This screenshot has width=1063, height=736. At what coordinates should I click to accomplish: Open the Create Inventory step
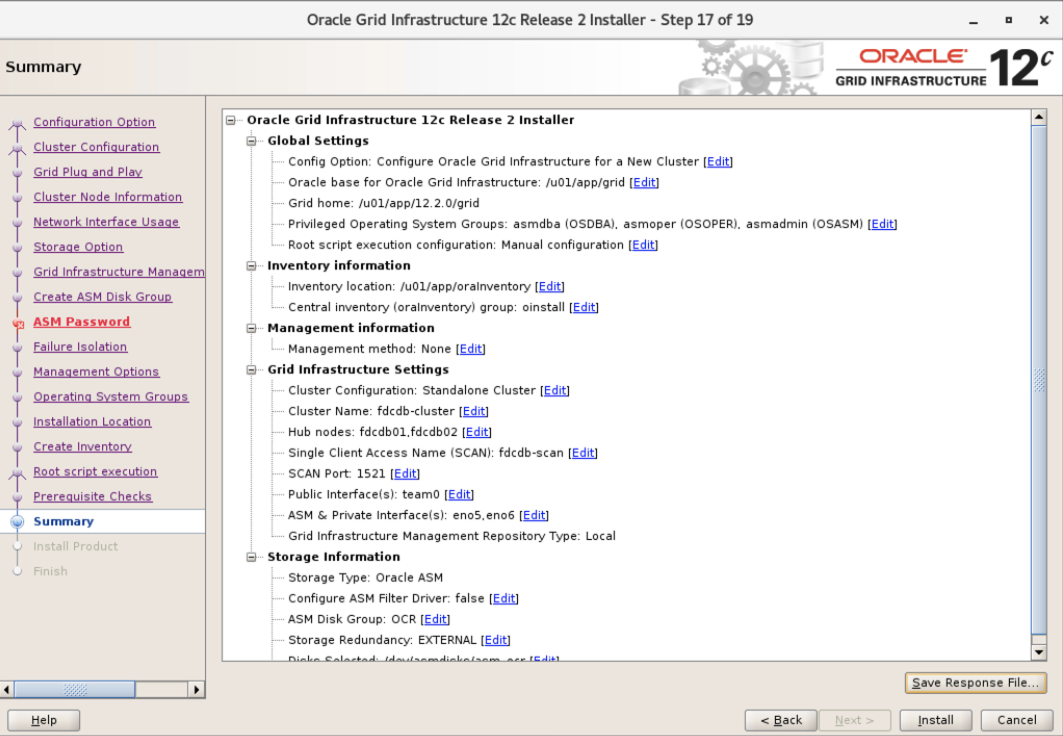tap(83, 447)
